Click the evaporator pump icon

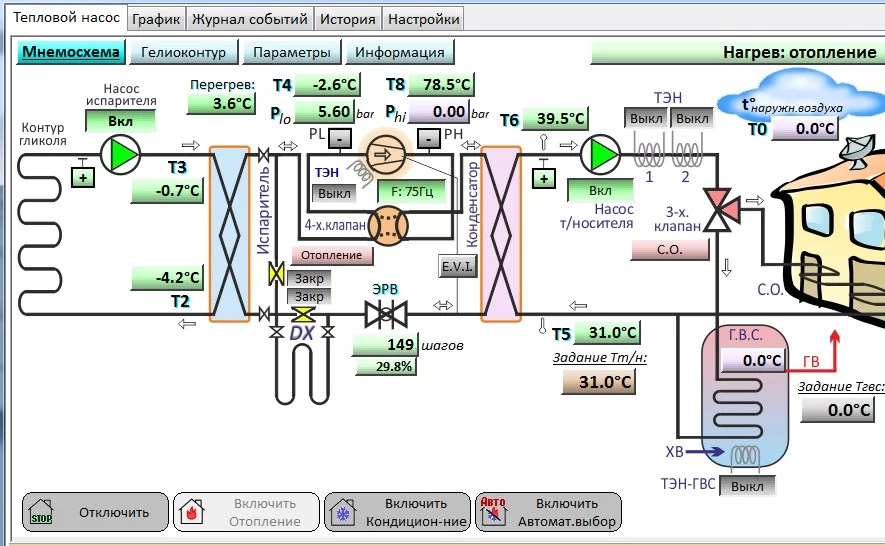coord(120,154)
